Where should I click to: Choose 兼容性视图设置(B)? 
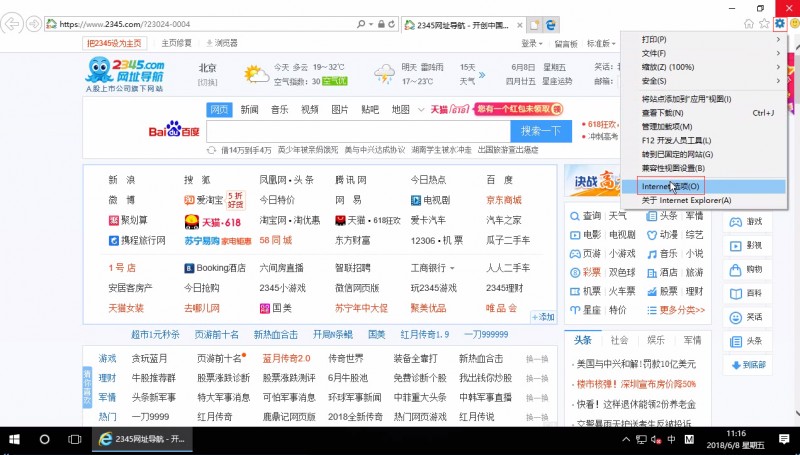[703, 168]
